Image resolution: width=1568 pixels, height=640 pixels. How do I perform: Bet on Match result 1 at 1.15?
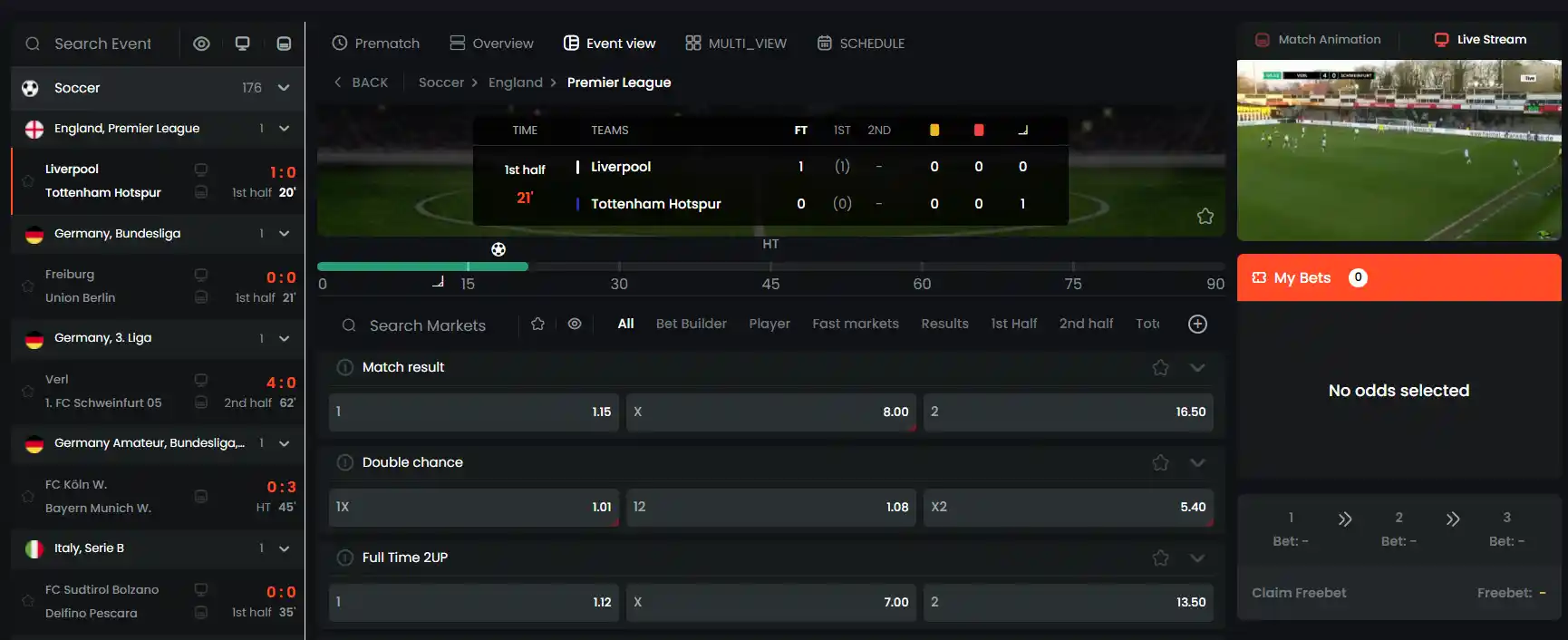[474, 412]
